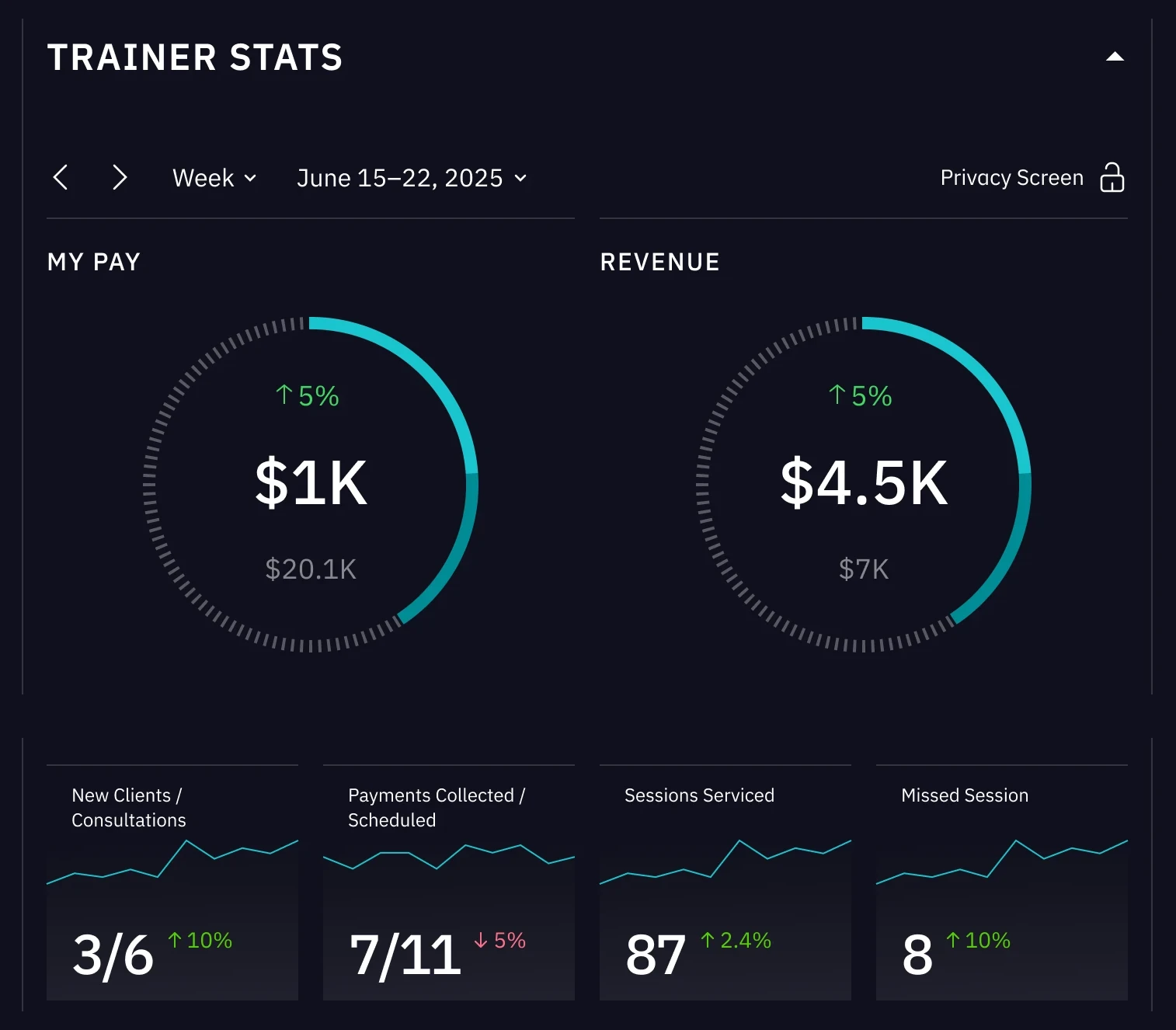The image size is (1176, 1030).
Task: Open the Week period dropdown
Action: (x=214, y=178)
